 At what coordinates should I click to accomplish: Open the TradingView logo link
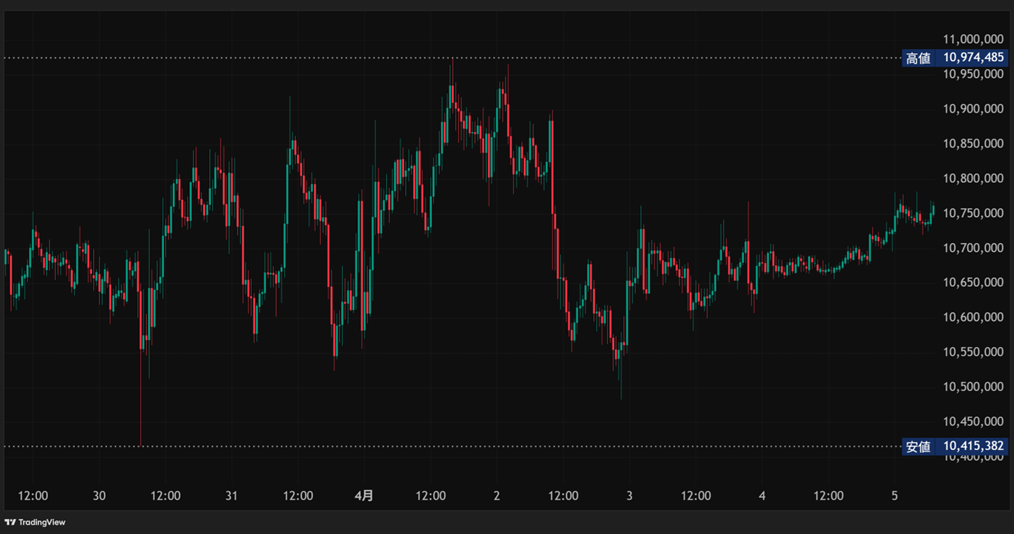tap(35, 522)
